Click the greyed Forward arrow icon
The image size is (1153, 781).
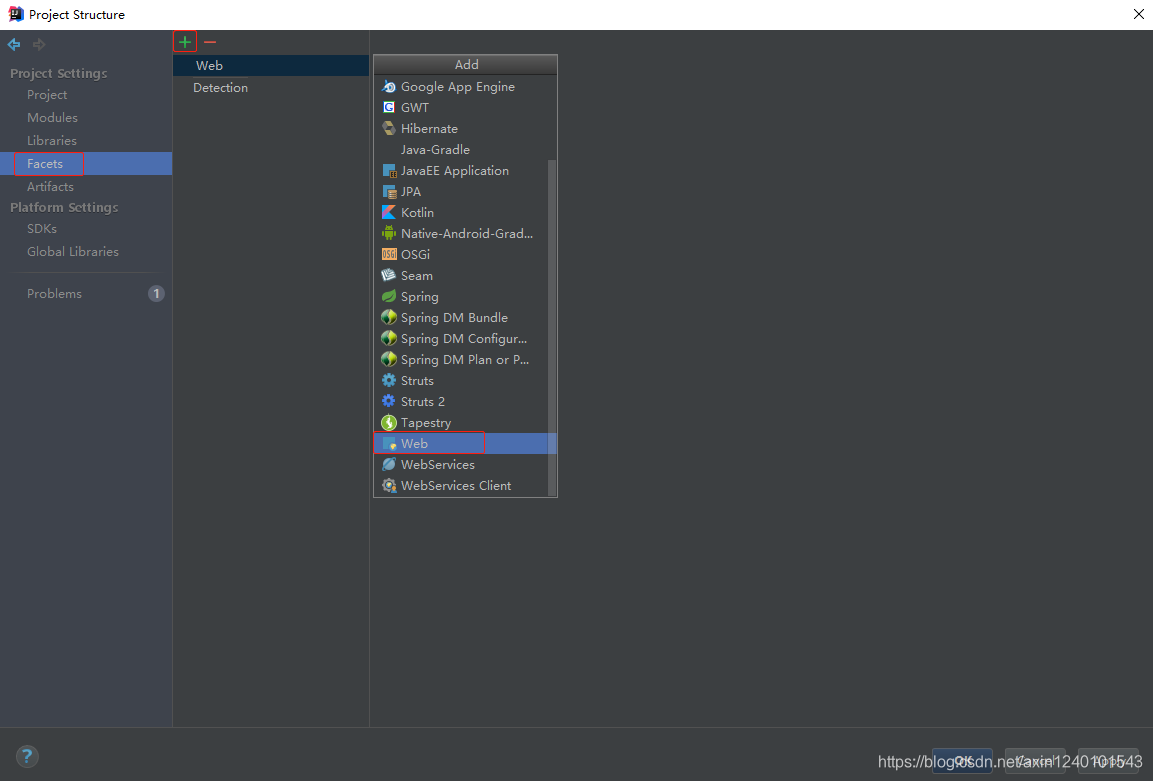coord(39,44)
